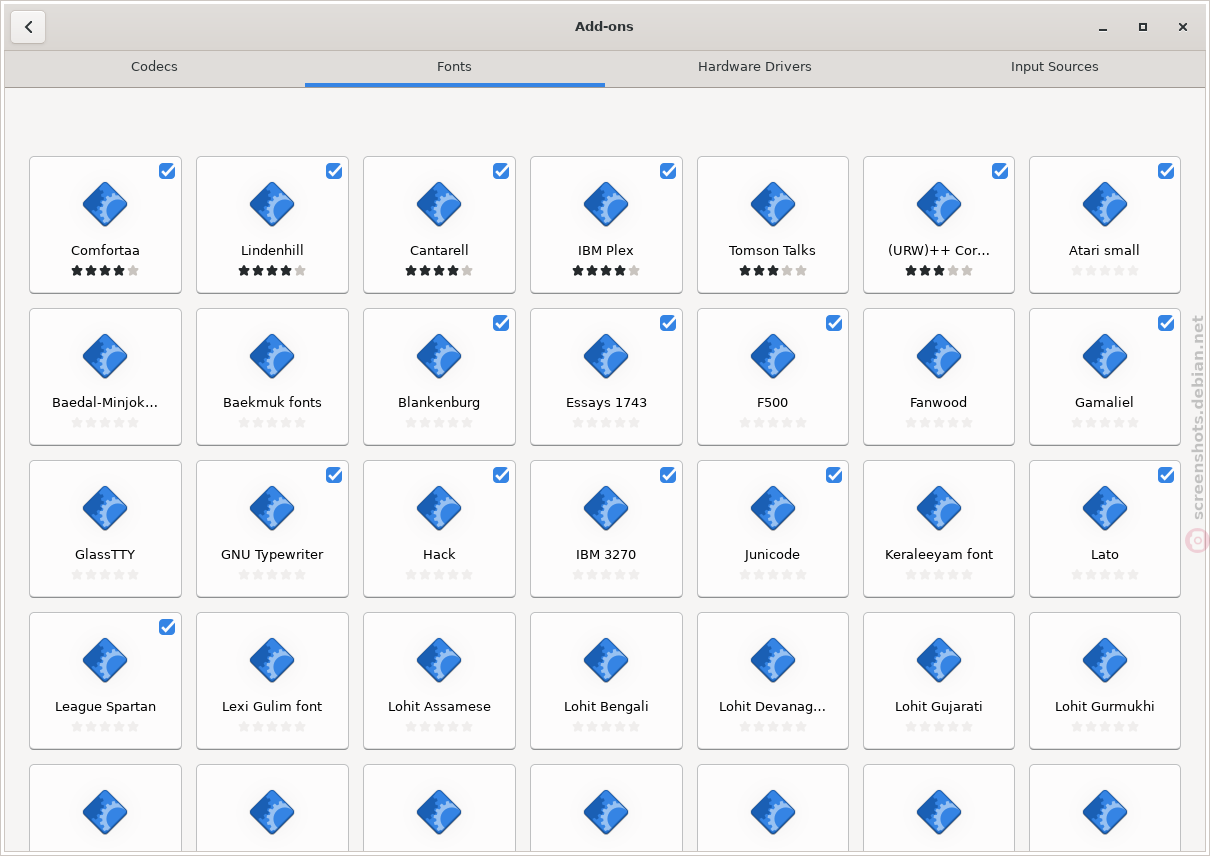Open the Baedal-Minjok… font icon
The width and height of the screenshot is (1210, 856).
[105, 357]
